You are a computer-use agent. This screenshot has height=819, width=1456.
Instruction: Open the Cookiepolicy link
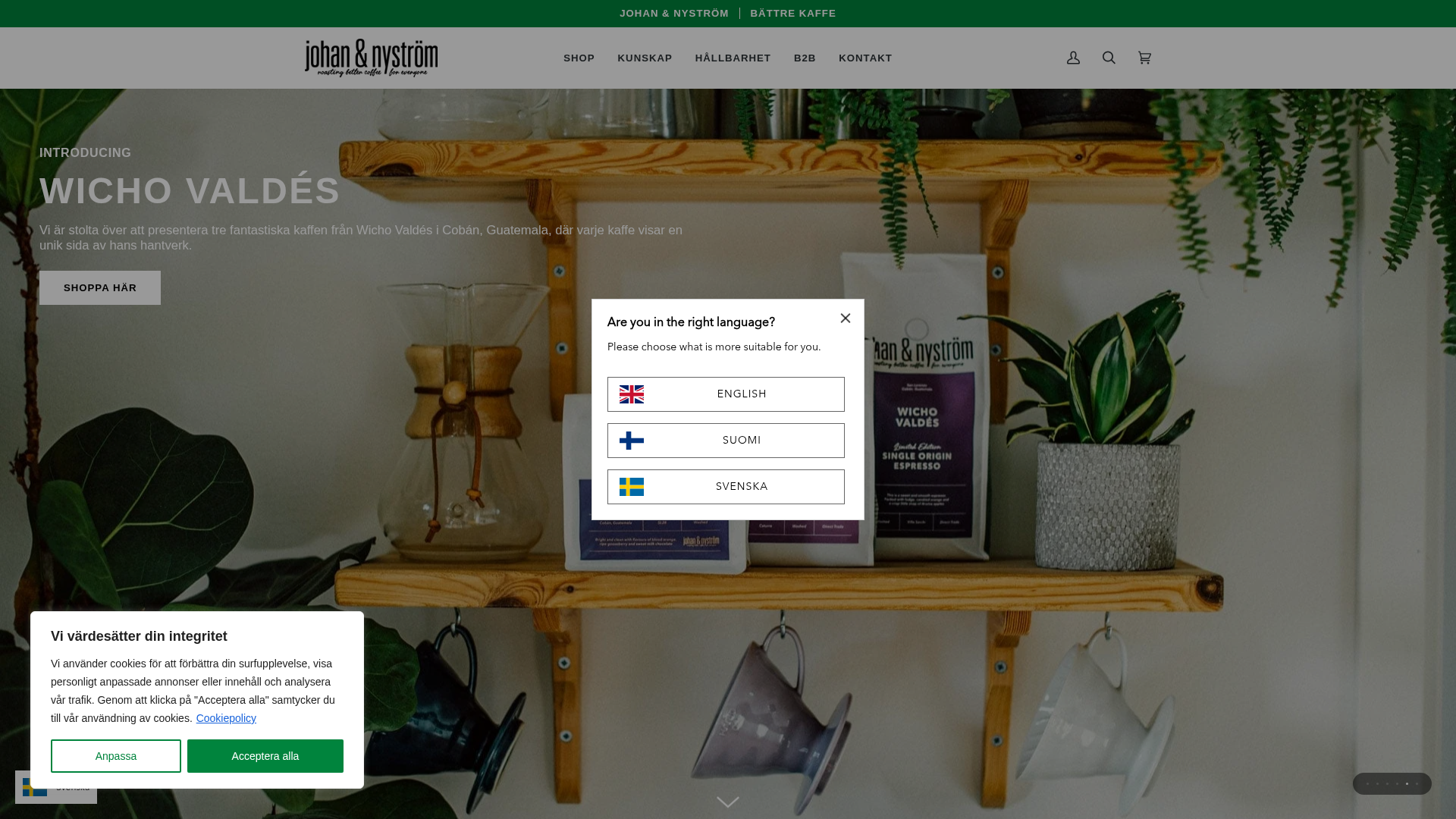tap(226, 718)
